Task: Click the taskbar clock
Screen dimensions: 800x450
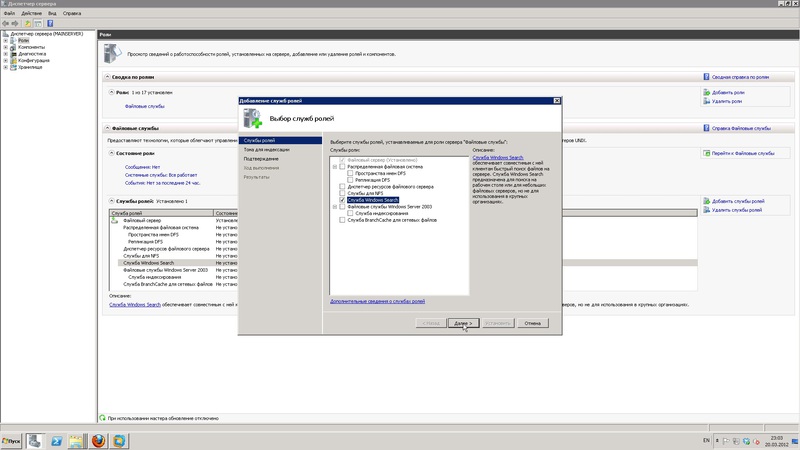Action: click(777, 441)
